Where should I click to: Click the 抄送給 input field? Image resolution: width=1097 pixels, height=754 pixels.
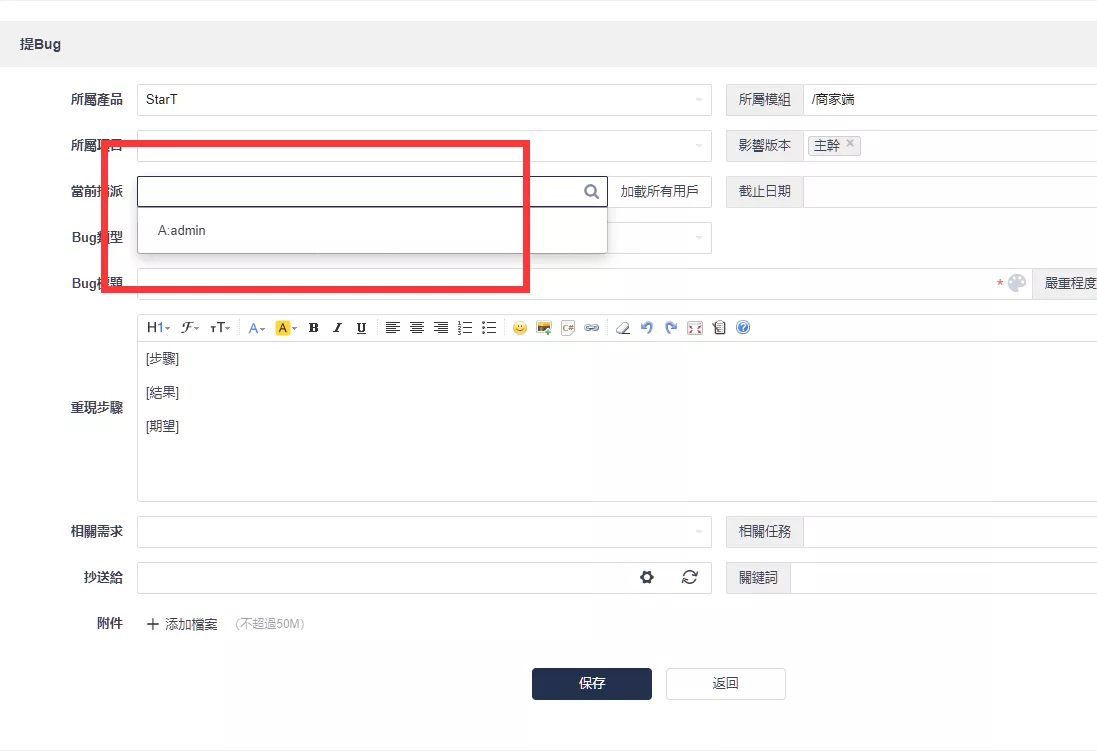385,578
